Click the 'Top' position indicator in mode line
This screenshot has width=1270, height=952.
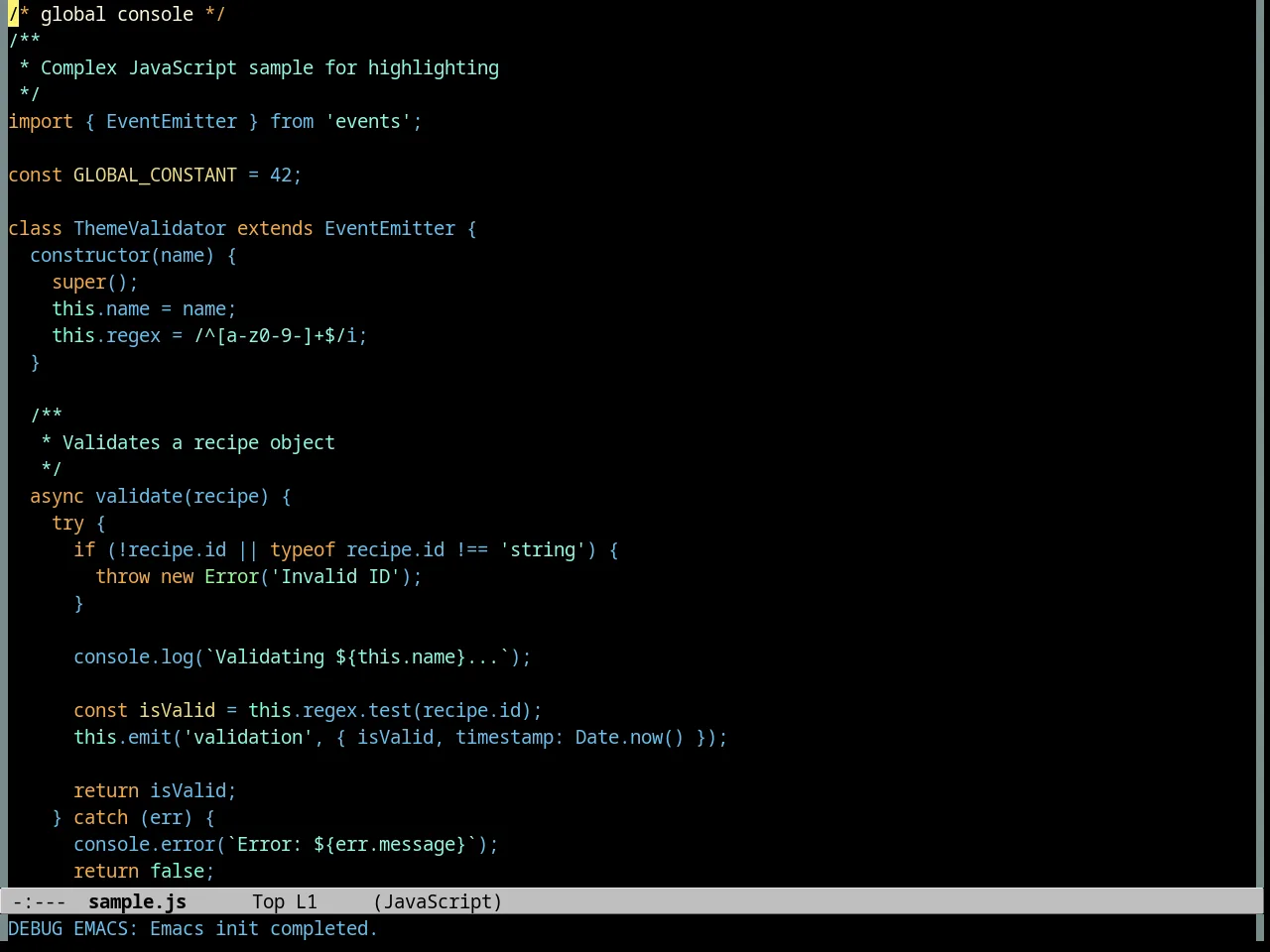click(268, 901)
